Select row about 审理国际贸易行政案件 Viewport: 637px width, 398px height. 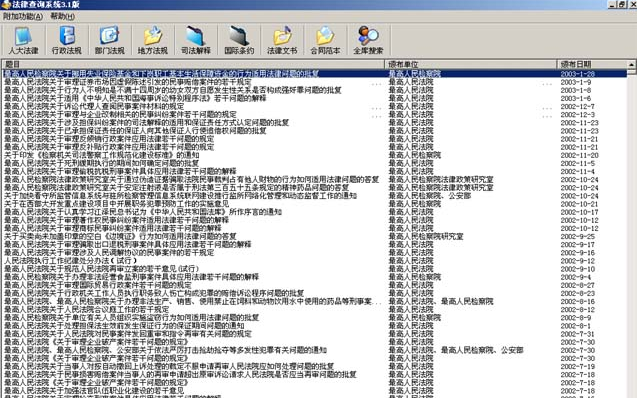click(315, 285)
